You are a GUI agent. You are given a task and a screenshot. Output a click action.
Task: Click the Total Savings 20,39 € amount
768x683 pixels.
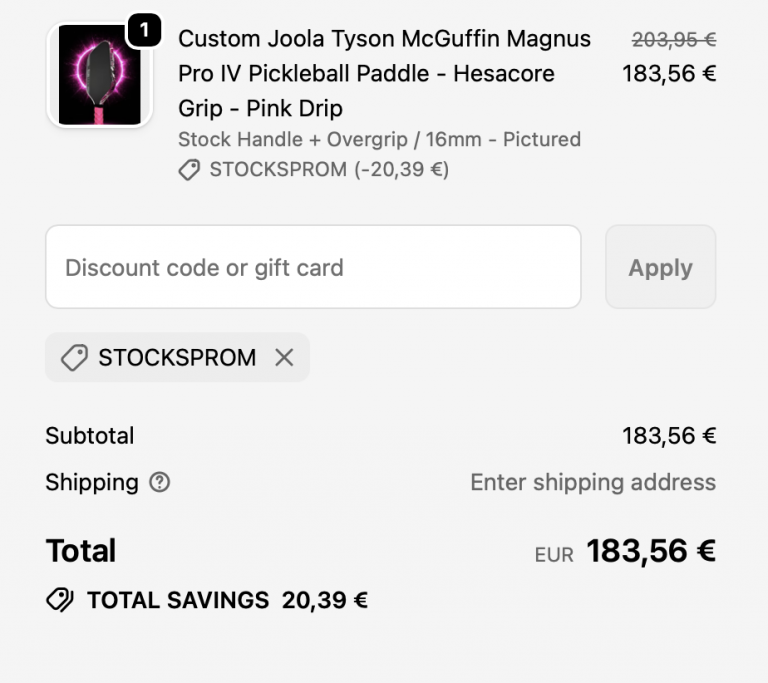click(325, 600)
